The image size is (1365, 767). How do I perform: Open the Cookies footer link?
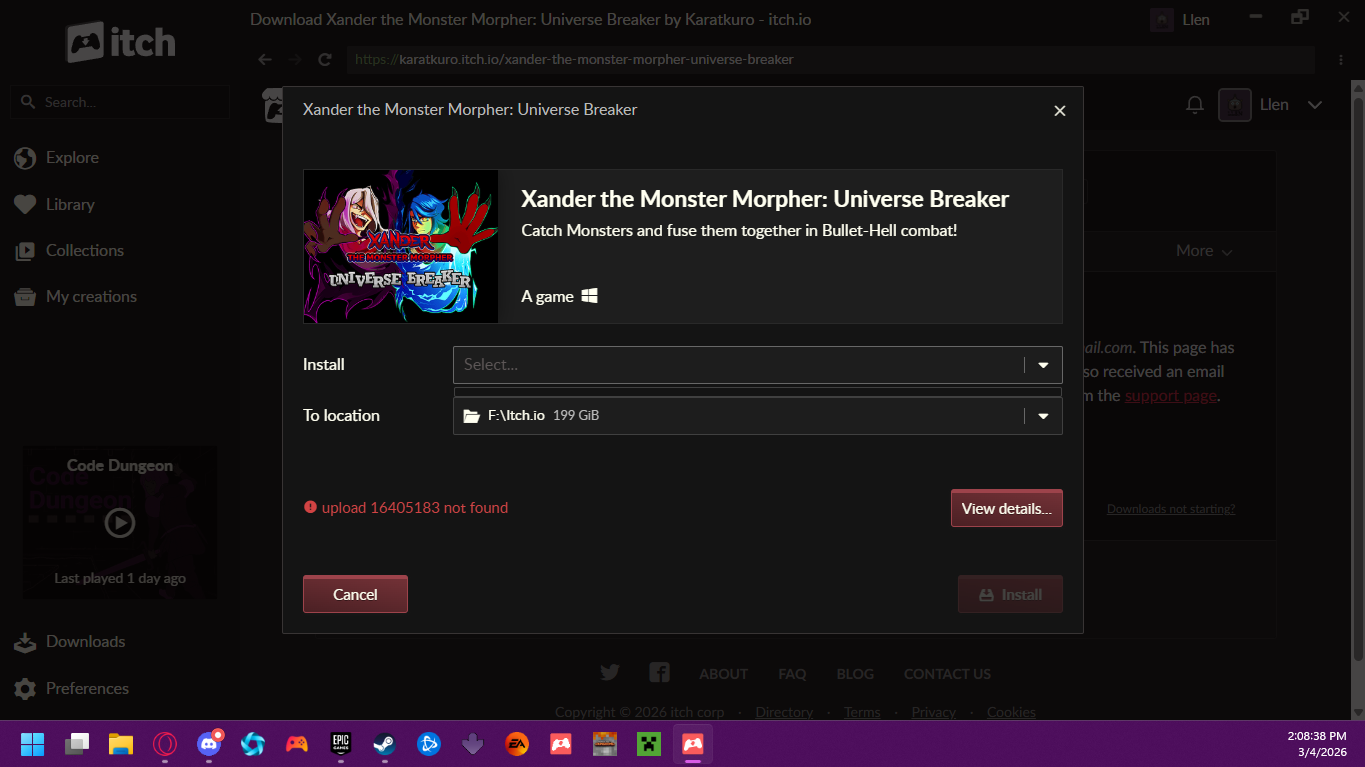coord(1011,712)
